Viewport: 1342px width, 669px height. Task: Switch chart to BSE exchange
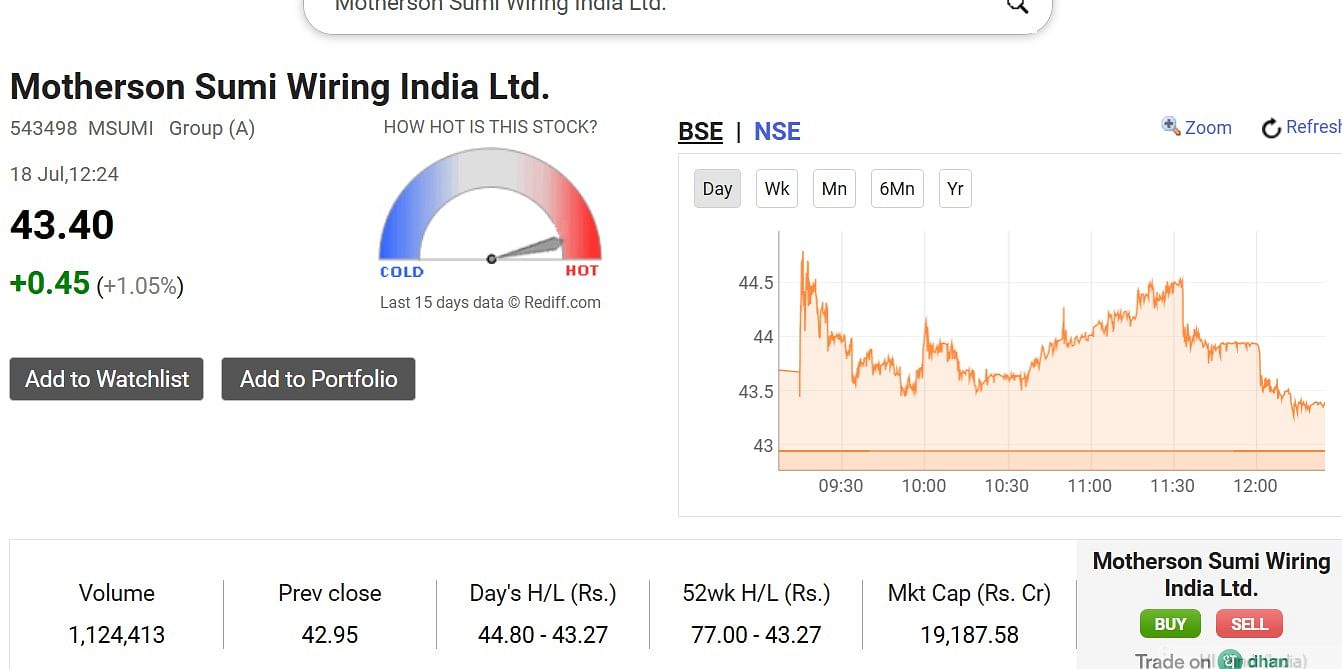tap(700, 131)
